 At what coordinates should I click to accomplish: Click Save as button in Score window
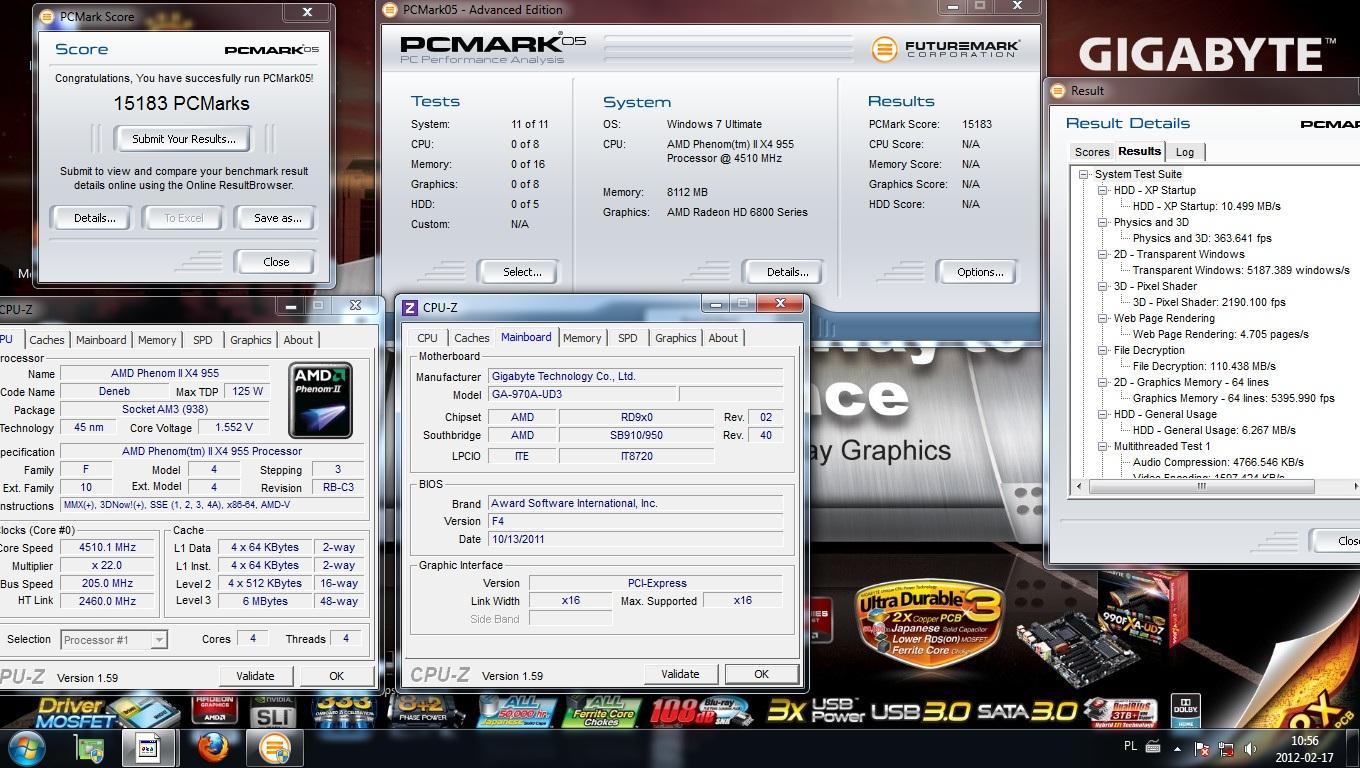click(277, 218)
